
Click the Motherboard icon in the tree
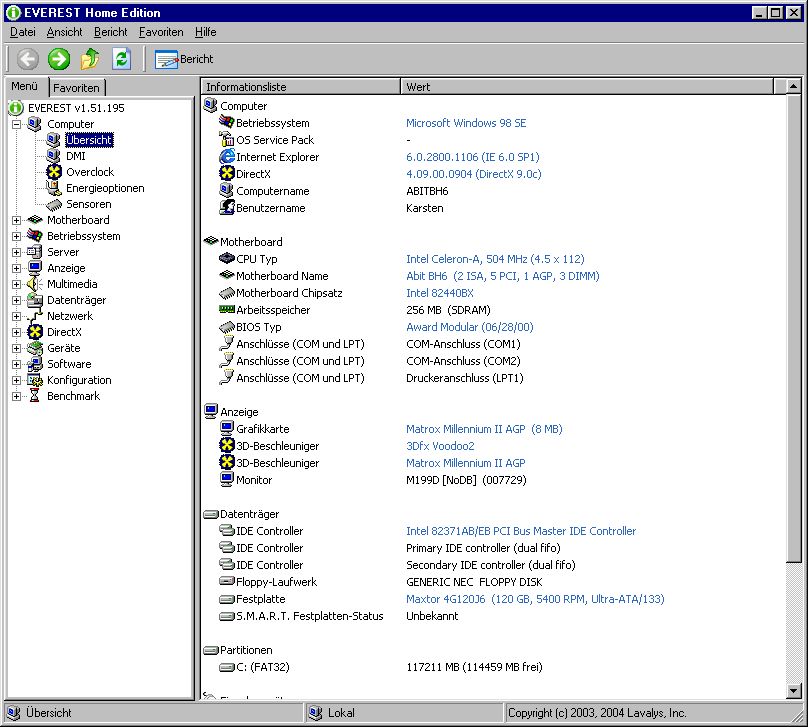coord(35,220)
